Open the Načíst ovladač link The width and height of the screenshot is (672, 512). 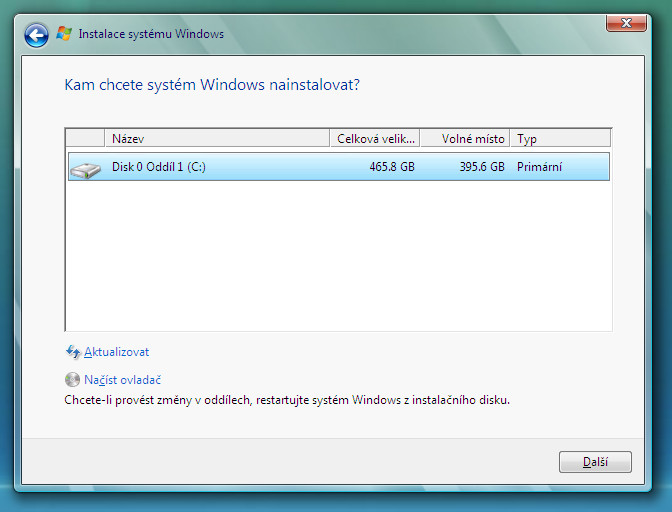[122, 380]
